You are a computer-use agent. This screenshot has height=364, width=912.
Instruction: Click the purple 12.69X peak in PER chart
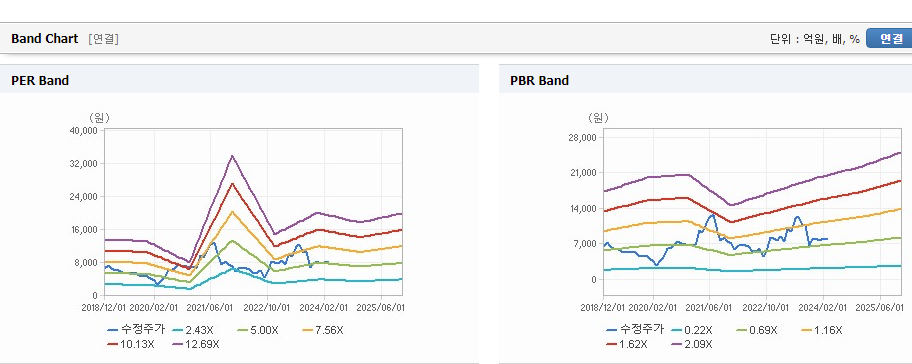click(x=232, y=156)
